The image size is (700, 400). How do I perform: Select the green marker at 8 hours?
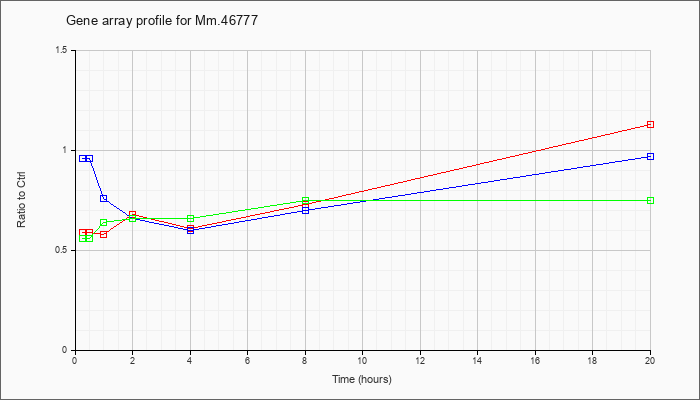[x=305, y=200]
